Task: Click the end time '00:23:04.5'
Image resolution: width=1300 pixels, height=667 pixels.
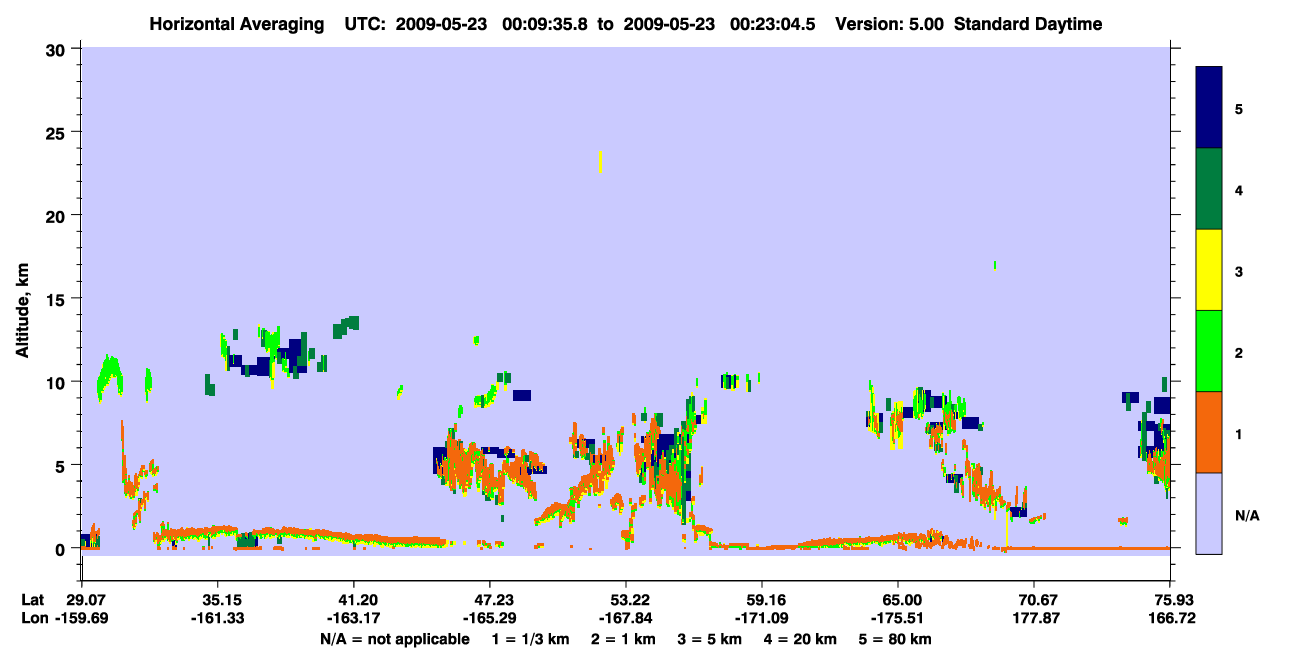Action: coord(773,24)
